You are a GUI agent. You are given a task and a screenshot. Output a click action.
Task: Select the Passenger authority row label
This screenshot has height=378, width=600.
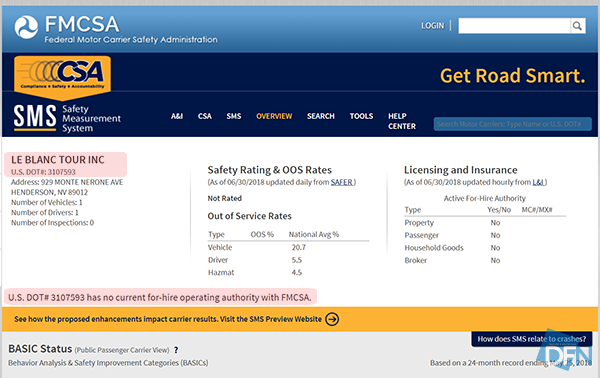tap(422, 235)
